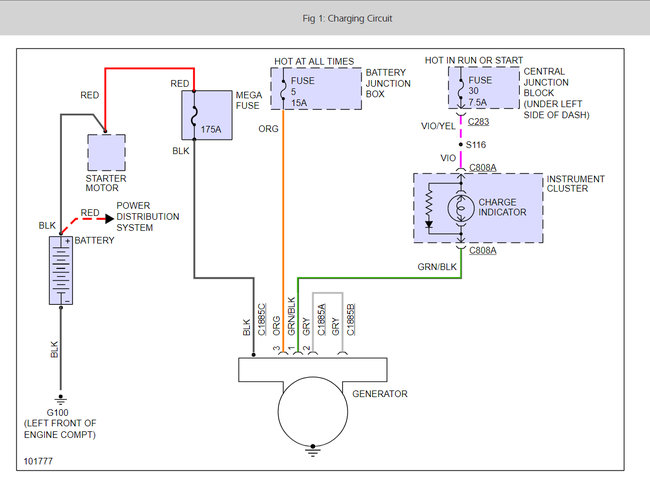Click the vertical "BLK" label on battery ground wire
This screenshot has height=481, width=650.
coord(54,350)
